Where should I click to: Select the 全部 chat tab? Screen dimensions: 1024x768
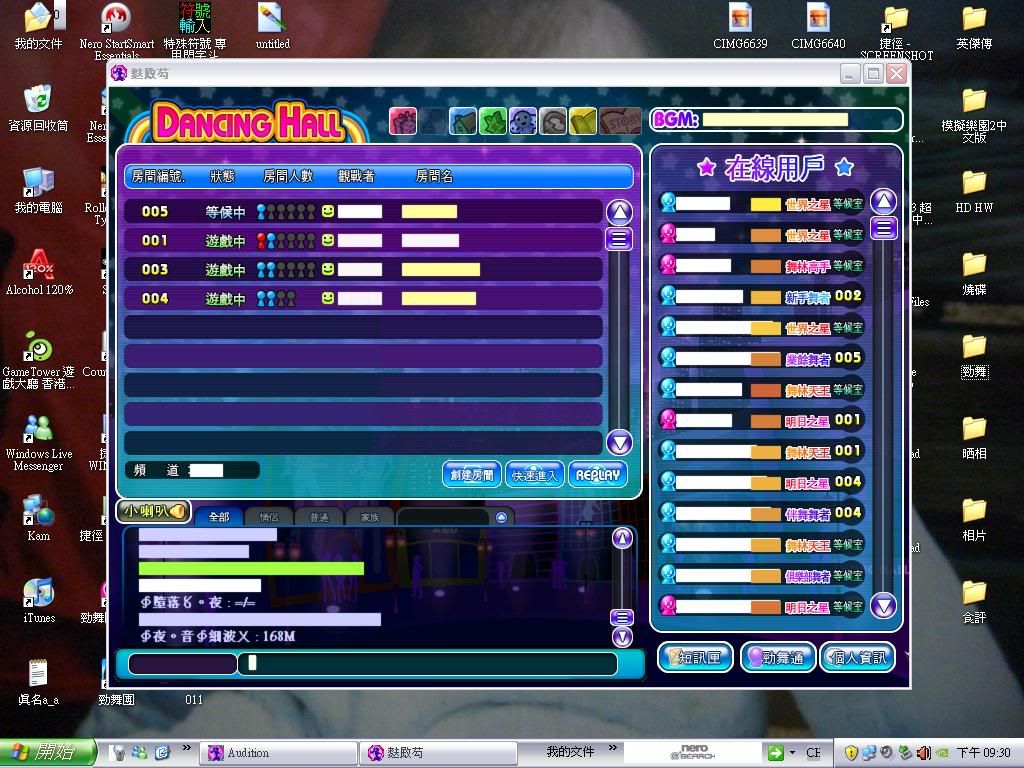[219, 517]
